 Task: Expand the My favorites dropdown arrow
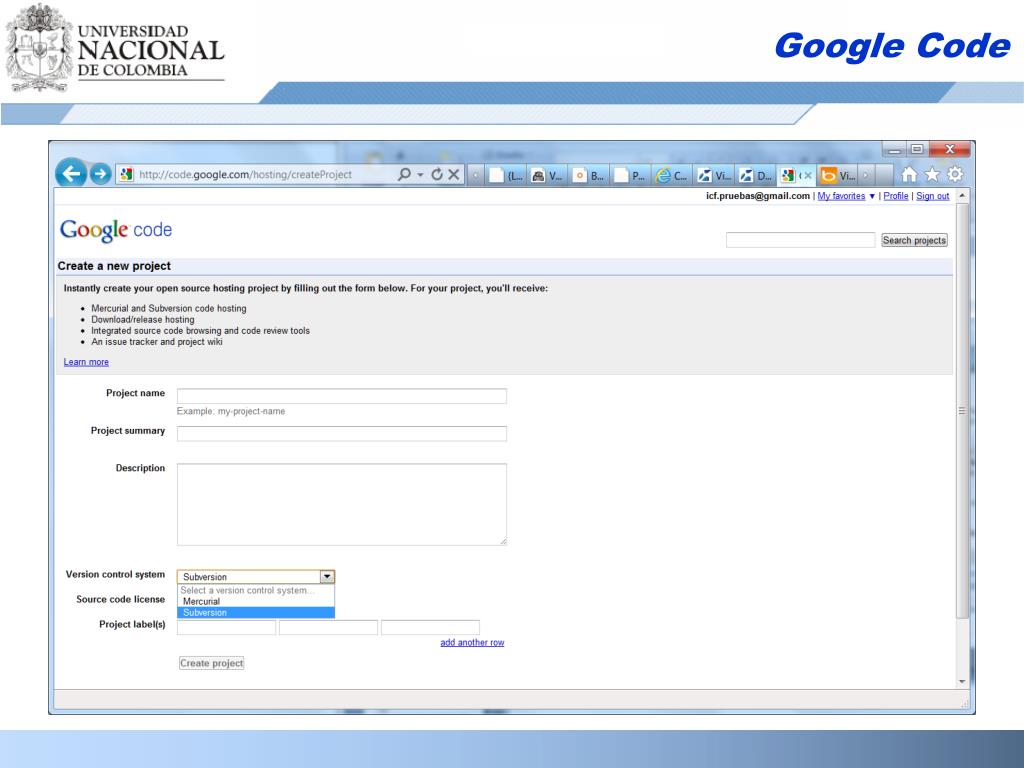click(x=872, y=197)
